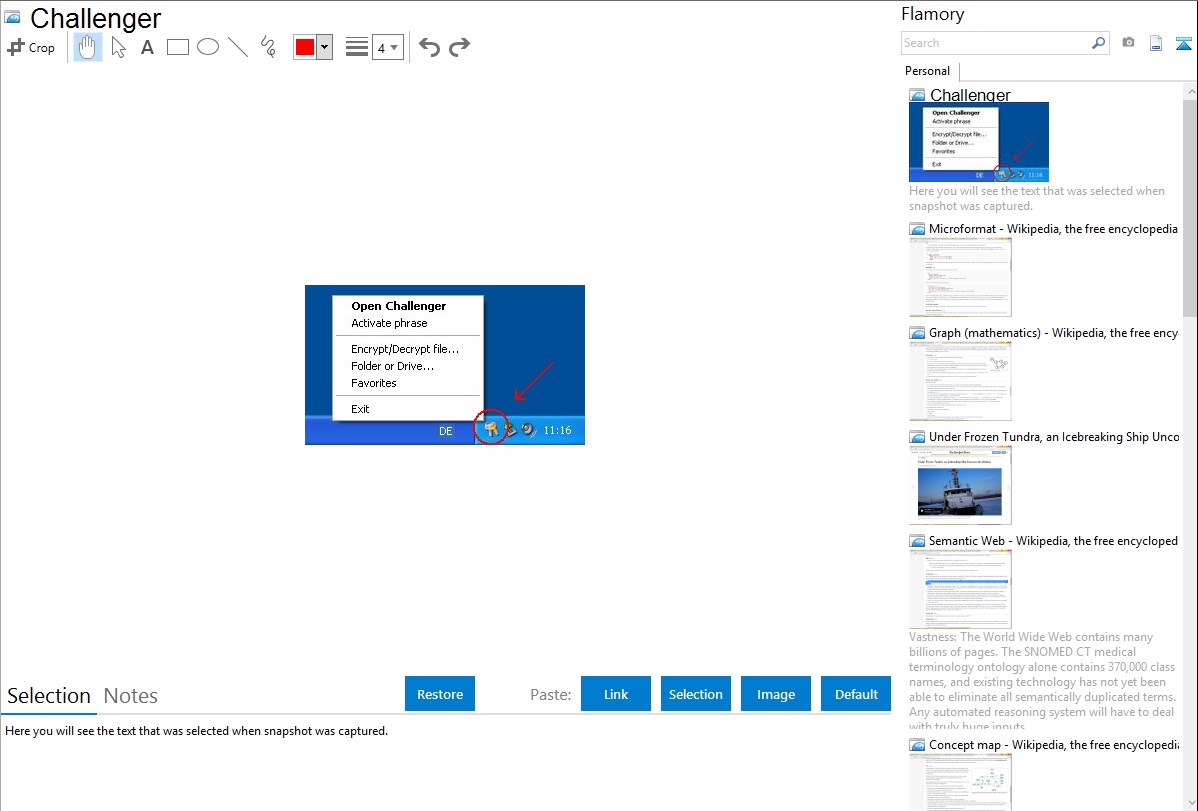Click in the Flamory search field
The width and height of the screenshot is (1198, 811).
point(995,43)
